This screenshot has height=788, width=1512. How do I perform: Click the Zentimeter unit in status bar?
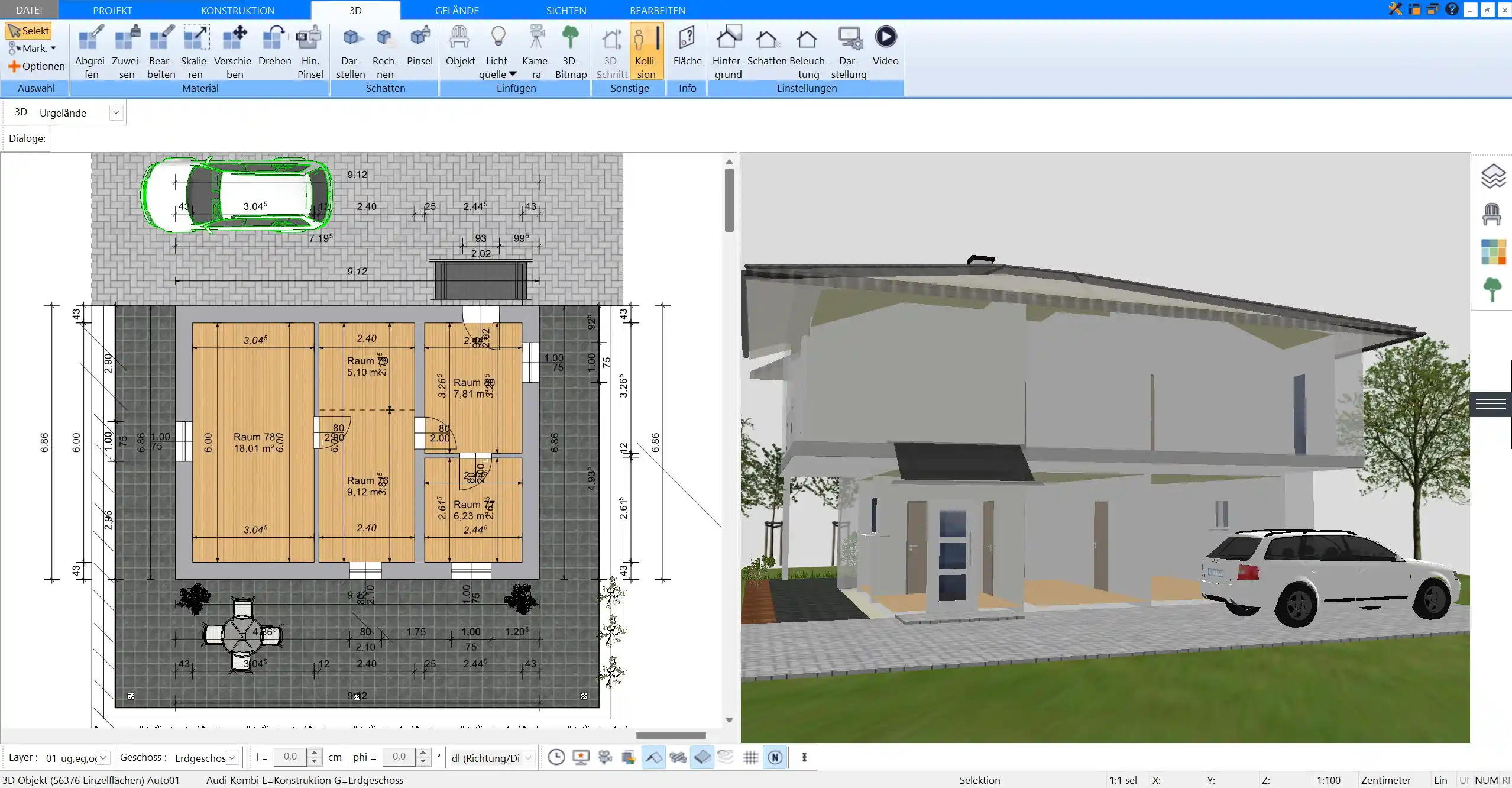[x=1385, y=780]
